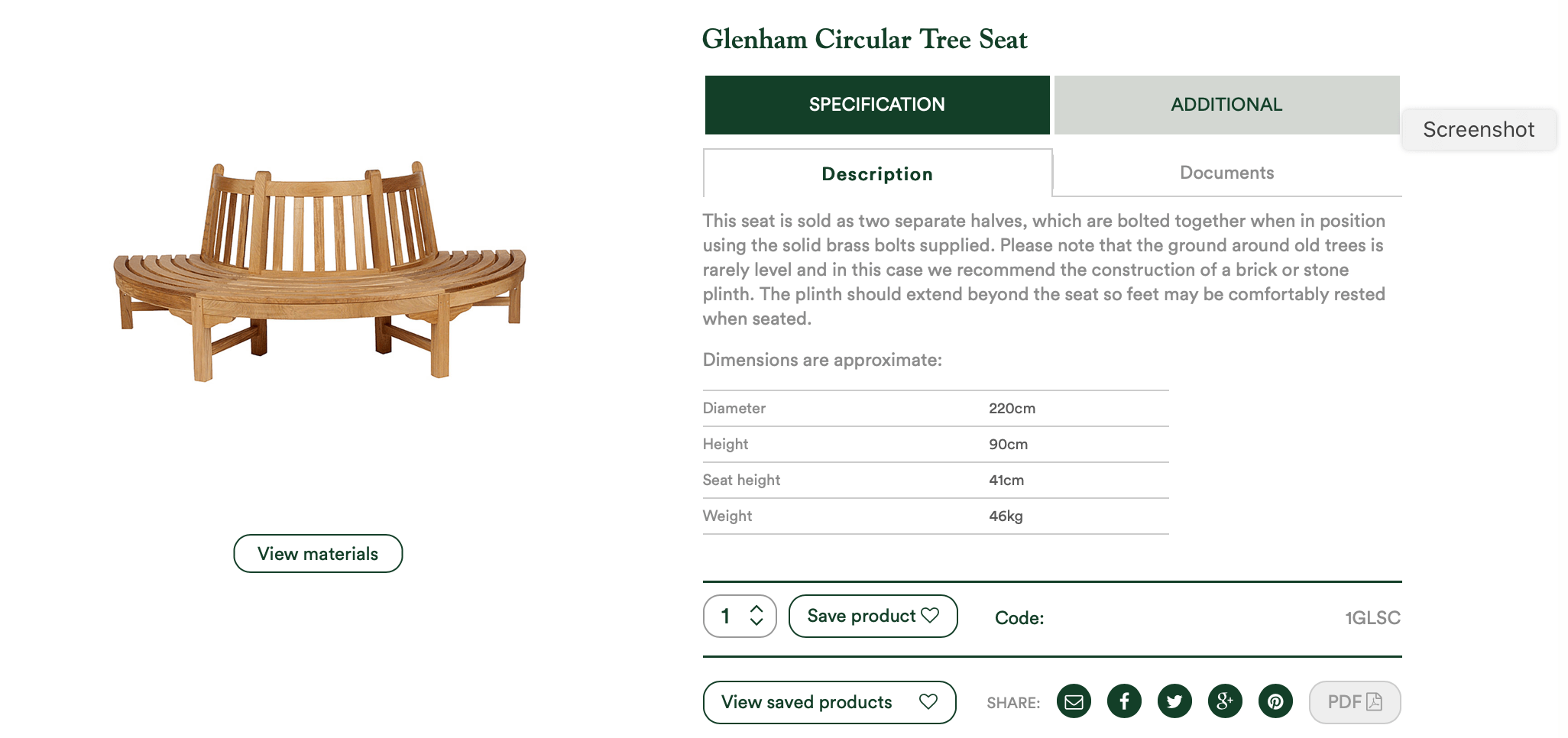Click the tree seat product image
The image size is (1568, 738).
click(319, 271)
